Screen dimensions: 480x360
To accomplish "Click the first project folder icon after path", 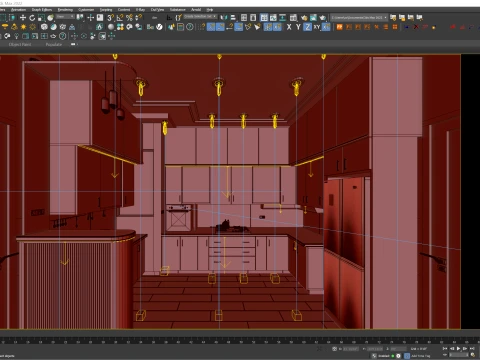I will pos(393,18).
